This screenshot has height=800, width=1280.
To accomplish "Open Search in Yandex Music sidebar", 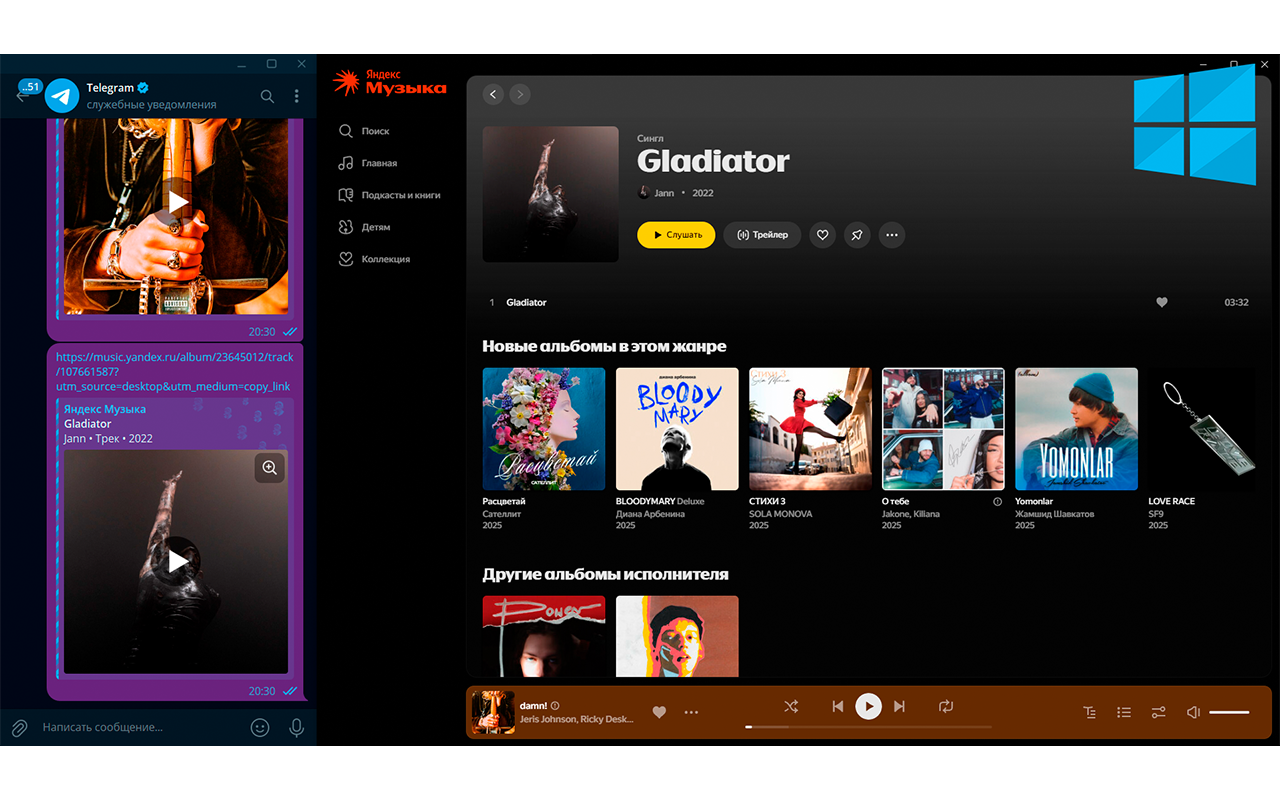I will pyautogui.click(x=364, y=131).
